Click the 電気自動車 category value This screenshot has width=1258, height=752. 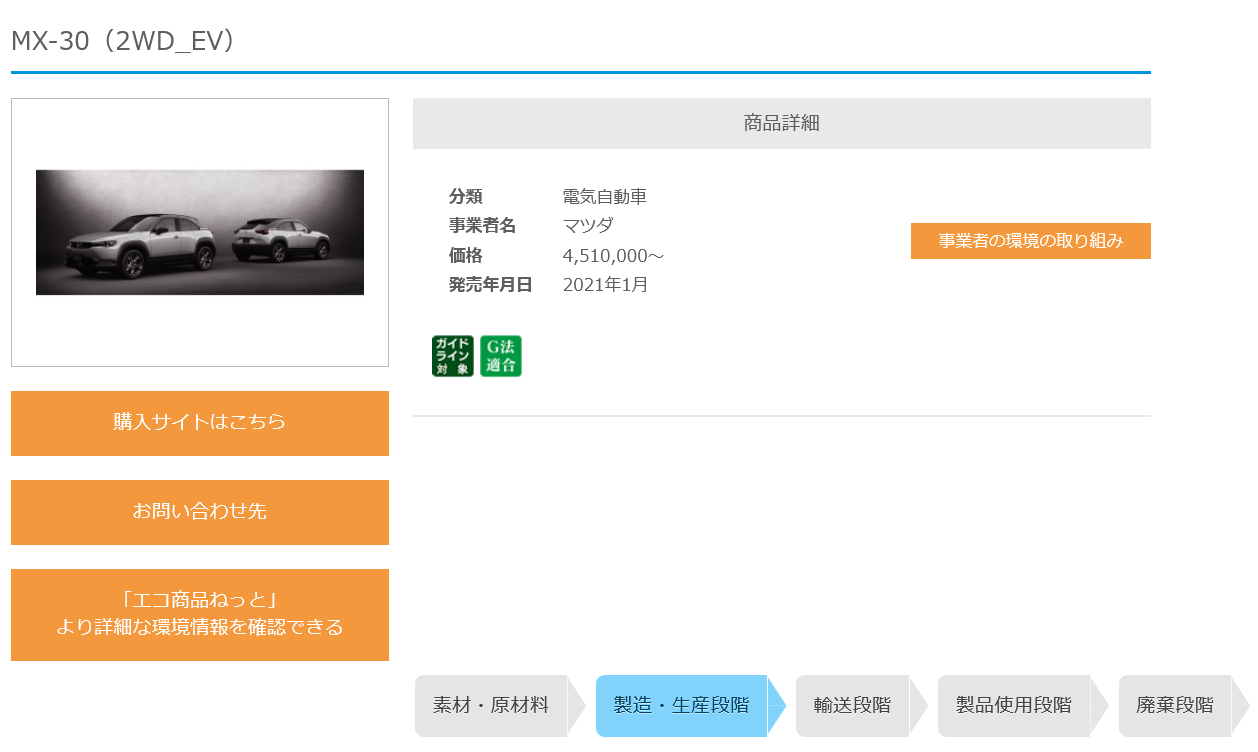605,197
